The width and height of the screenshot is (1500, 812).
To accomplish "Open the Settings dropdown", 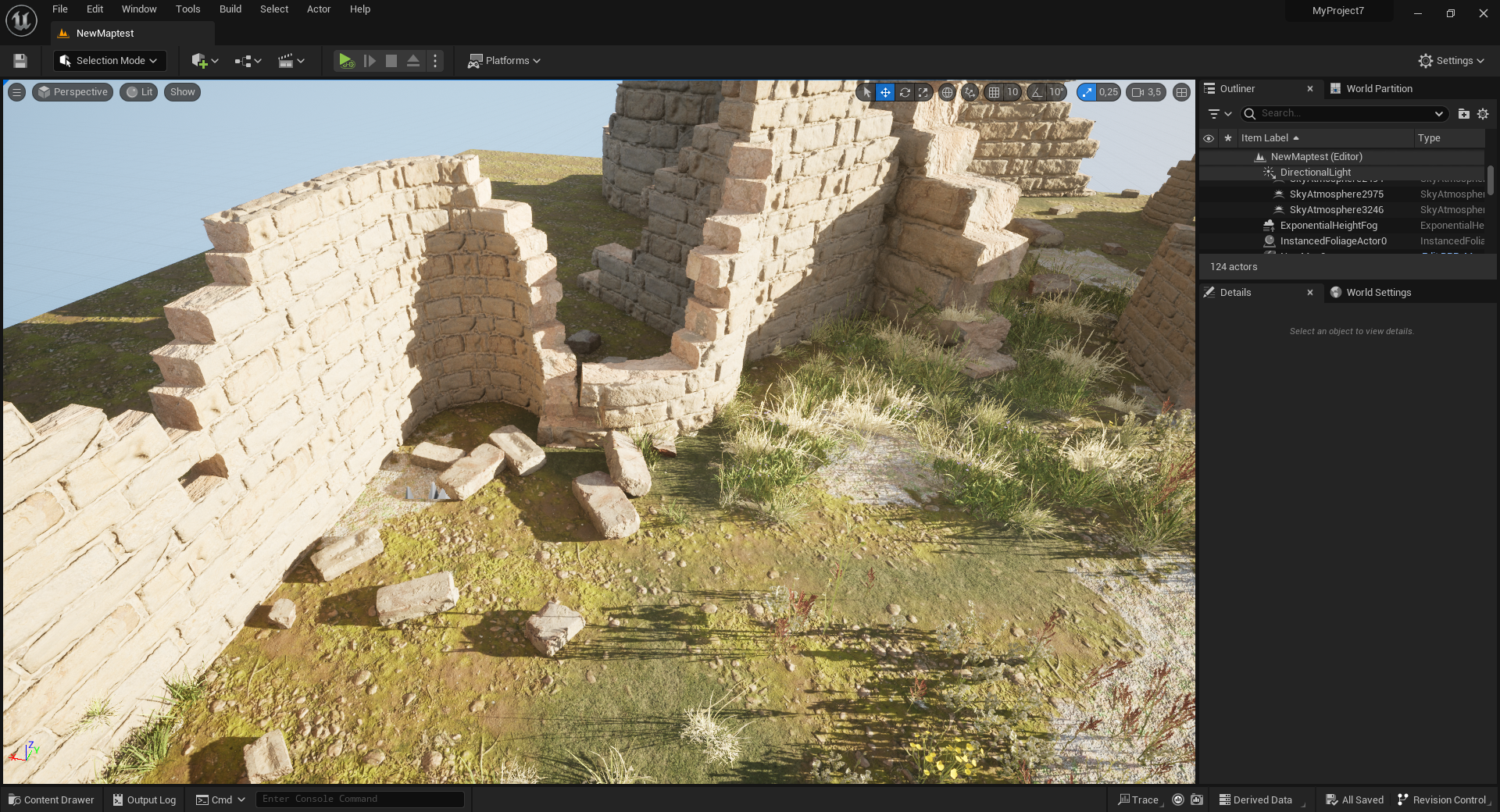I will click(x=1452, y=61).
